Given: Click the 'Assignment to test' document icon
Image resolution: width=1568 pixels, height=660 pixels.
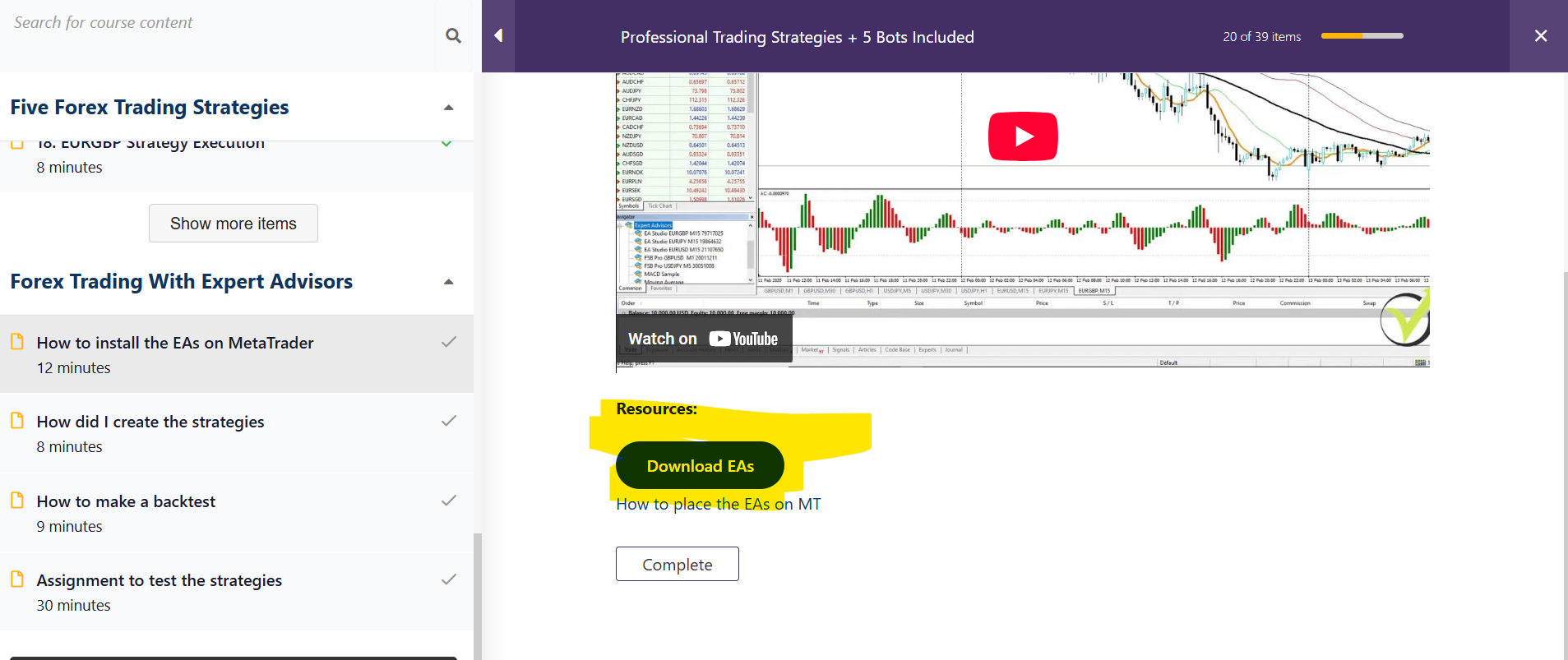Looking at the screenshot, I should 17,579.
